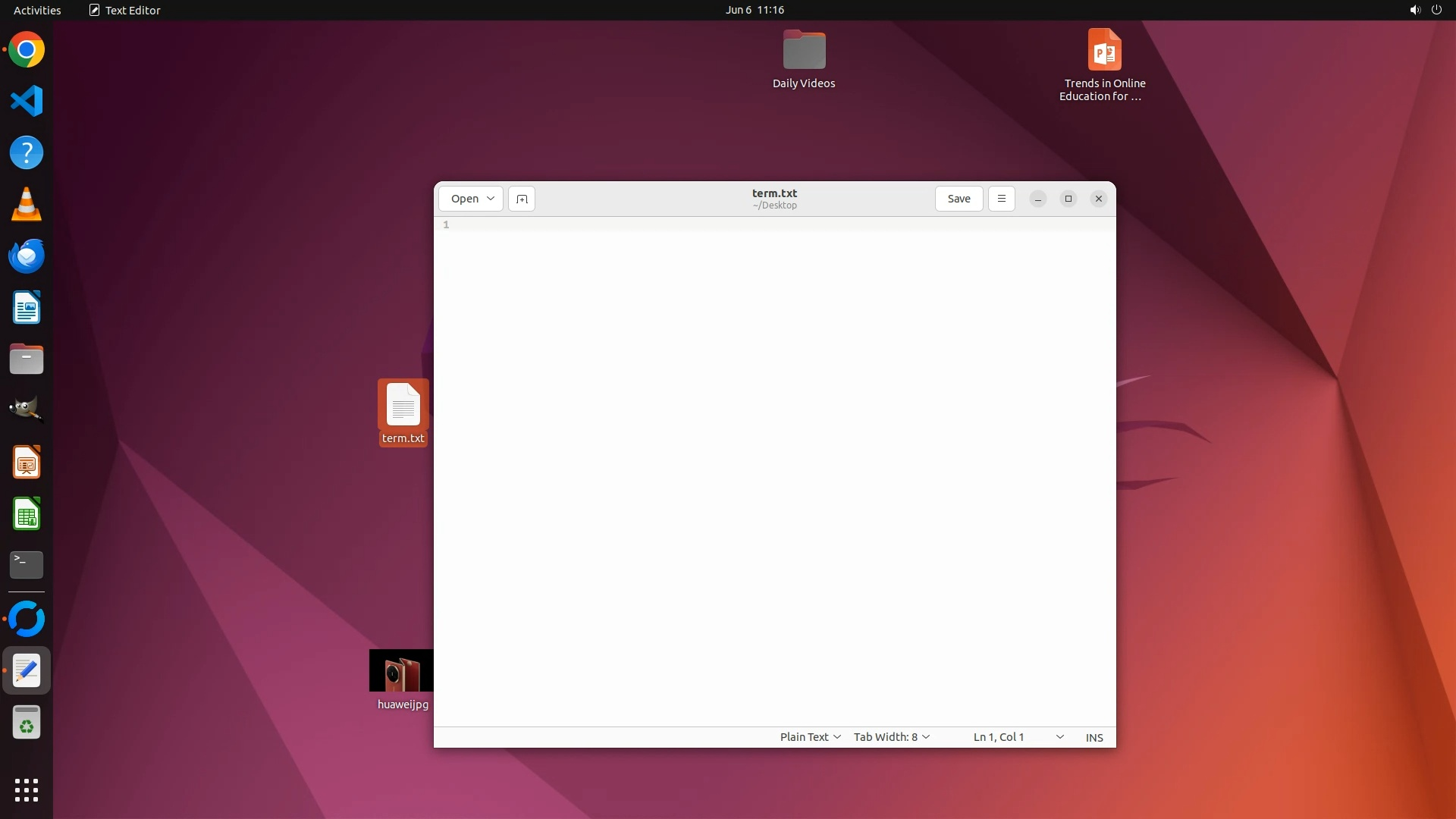Open the Plain Text language dropdown

point(810,737)
